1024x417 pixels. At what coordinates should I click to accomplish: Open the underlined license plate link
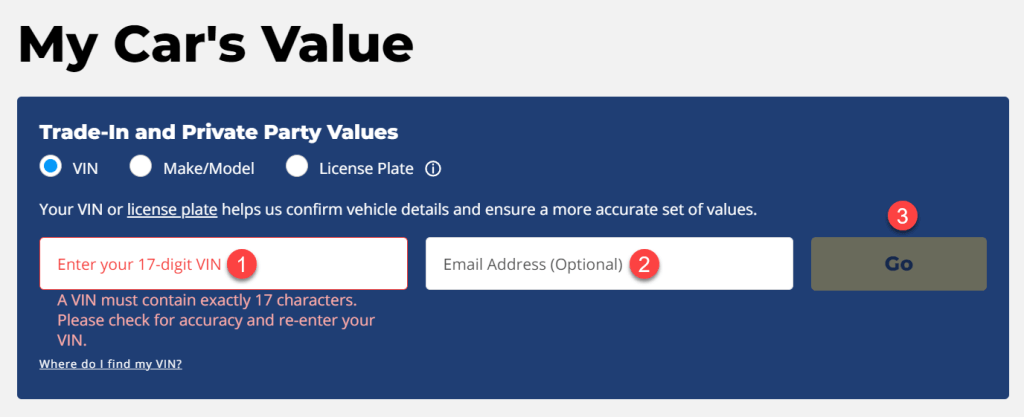[172, 211]
